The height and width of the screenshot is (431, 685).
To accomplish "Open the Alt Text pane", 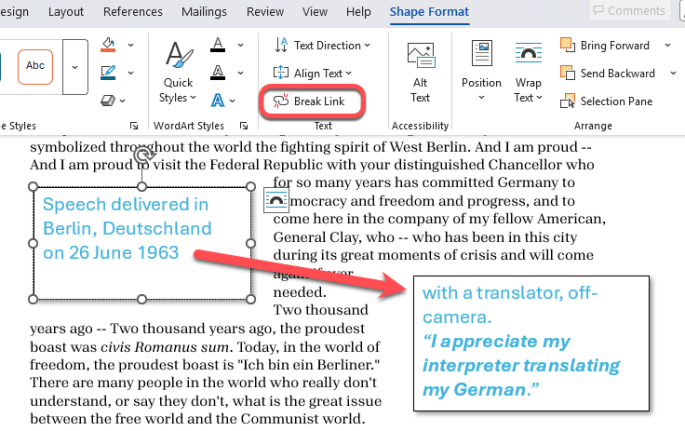I will pyautogui.click(x=420, y=73).
